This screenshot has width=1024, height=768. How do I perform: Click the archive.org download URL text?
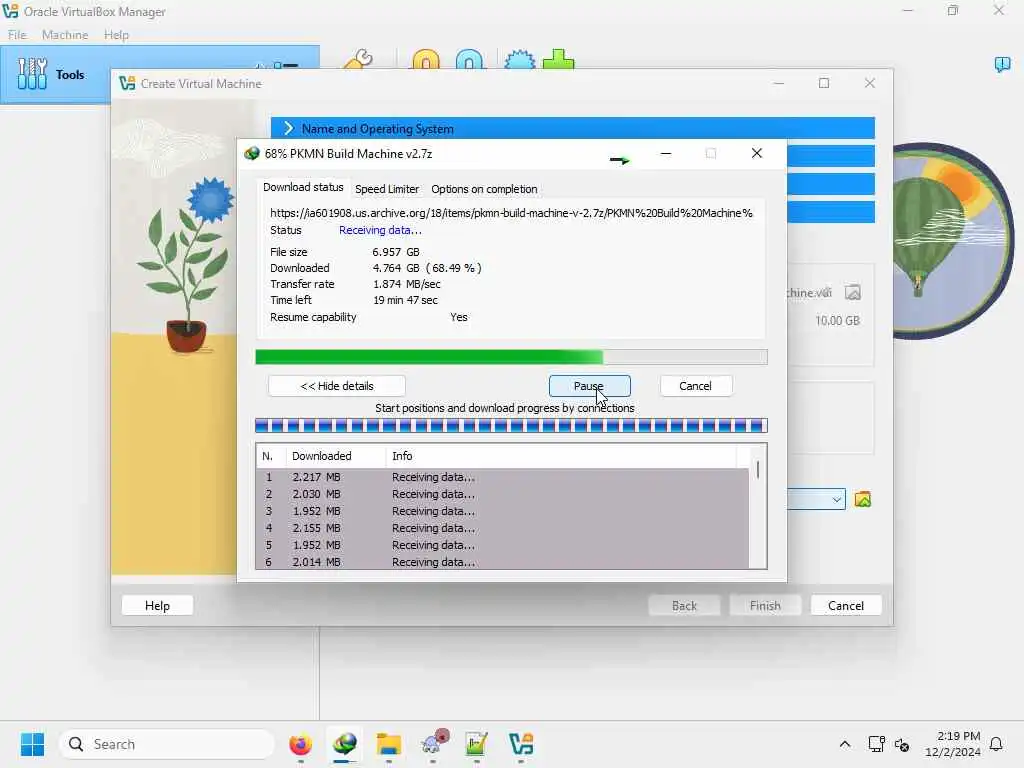click(511, 213)
